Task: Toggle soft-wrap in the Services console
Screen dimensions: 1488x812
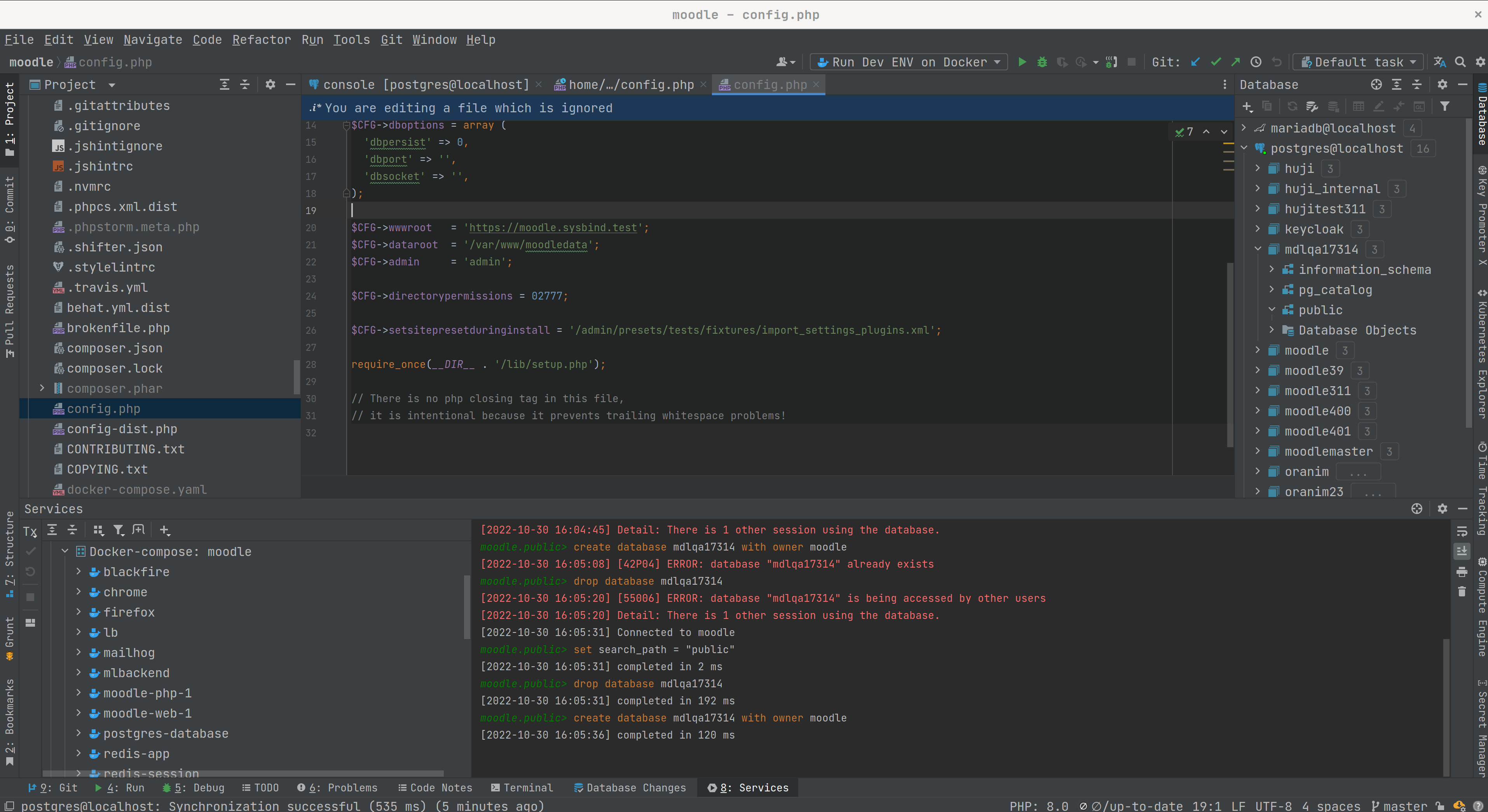Action: (x=1462, y=531)
